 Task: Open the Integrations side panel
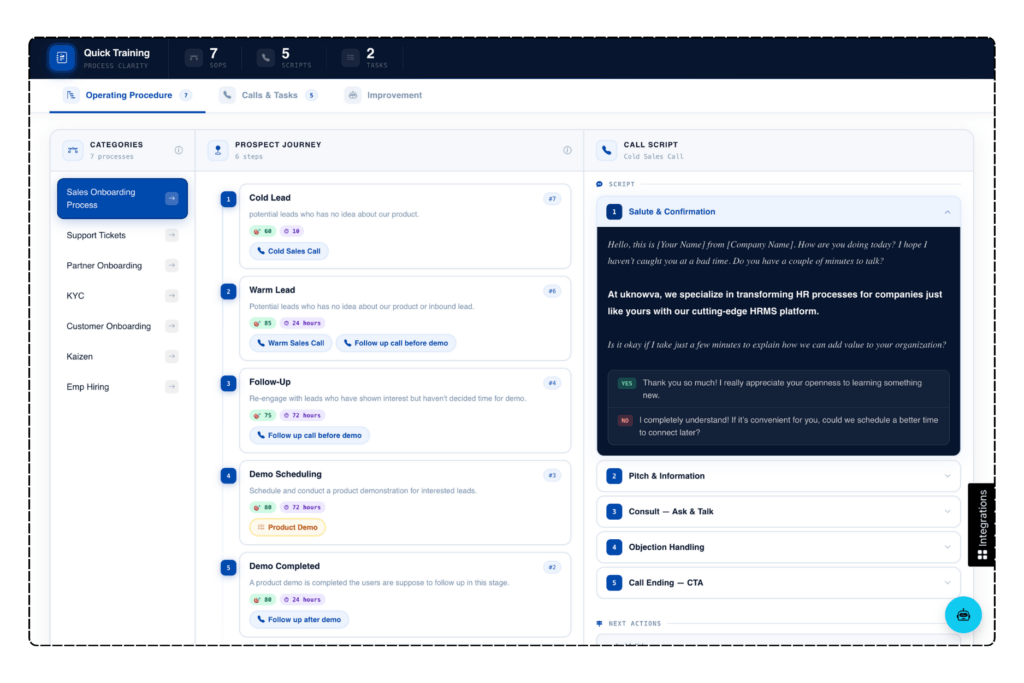click(x=981, y=525)
